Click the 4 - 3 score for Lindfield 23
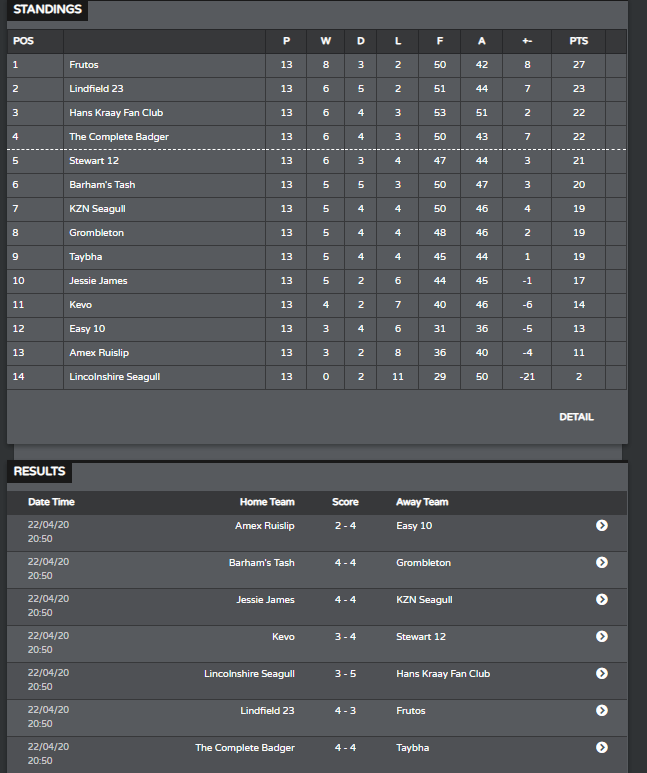 pyautogui.click(x=345, y=711)
